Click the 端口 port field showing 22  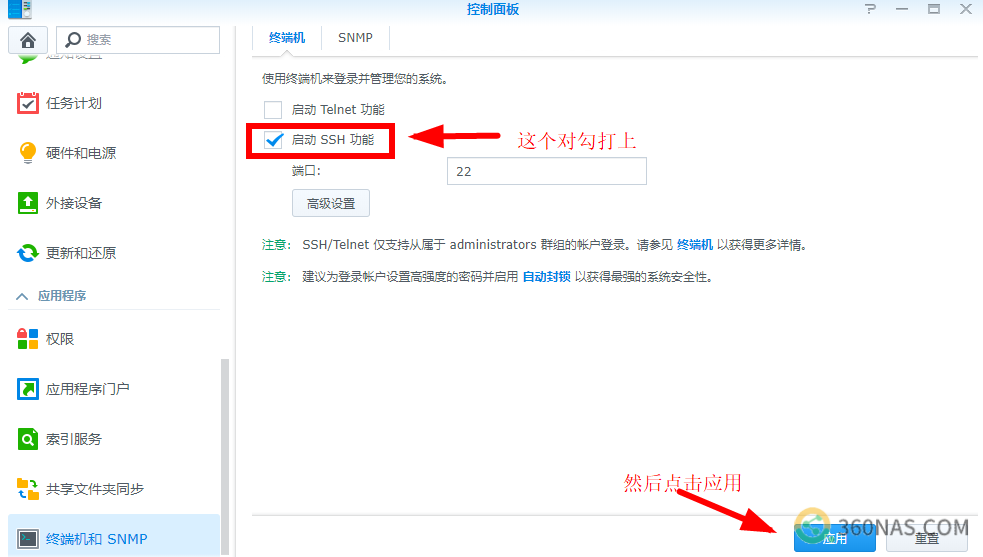(547, 171)
